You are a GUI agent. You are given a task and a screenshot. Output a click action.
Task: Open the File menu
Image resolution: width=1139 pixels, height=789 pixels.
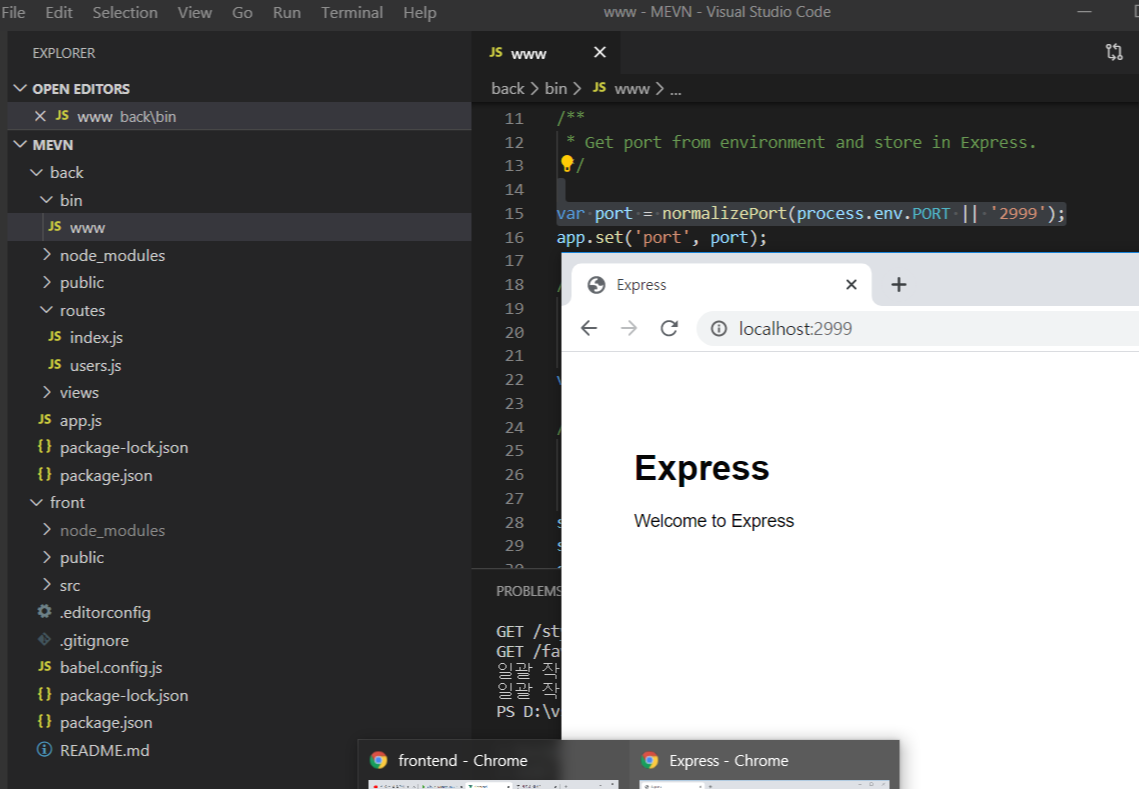(x=13, y=12)
